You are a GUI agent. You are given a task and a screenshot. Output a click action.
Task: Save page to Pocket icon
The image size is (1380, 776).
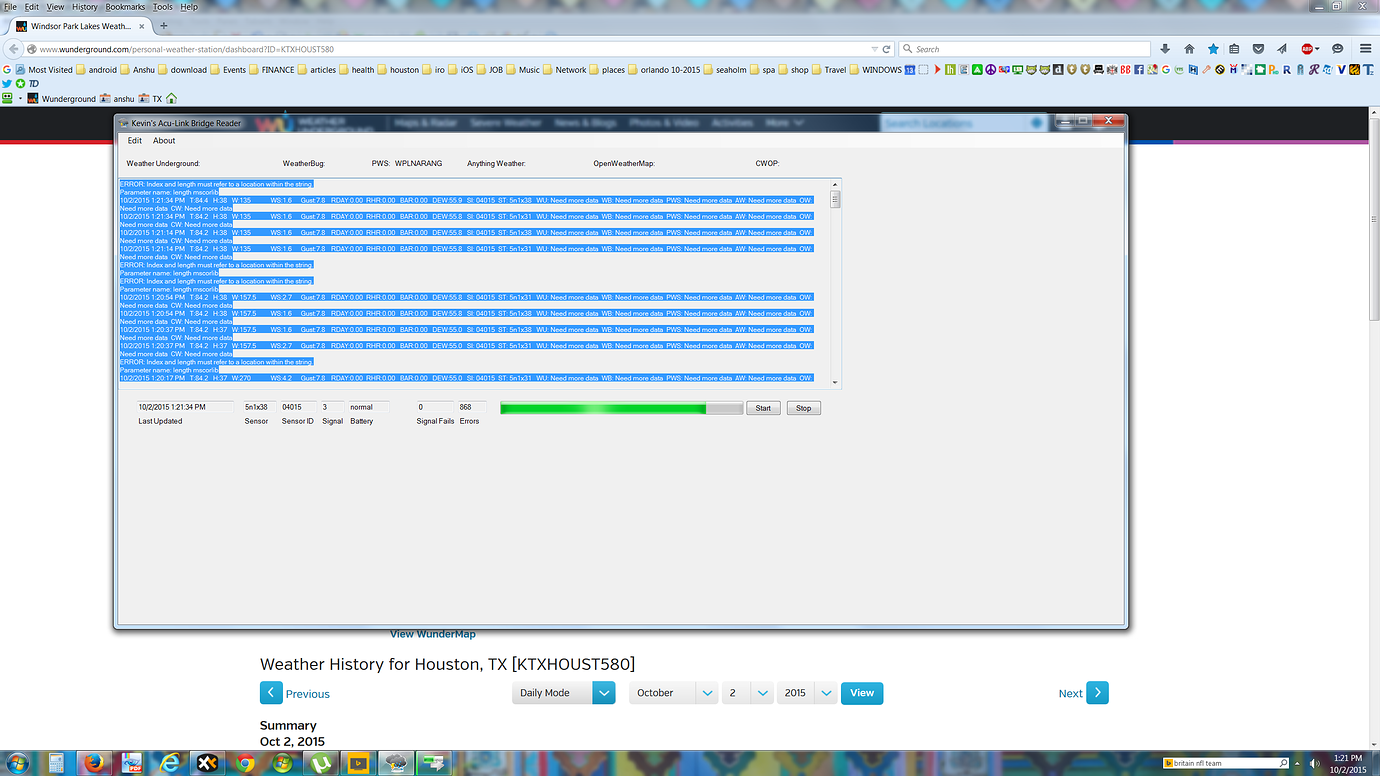click(1259, 48)
